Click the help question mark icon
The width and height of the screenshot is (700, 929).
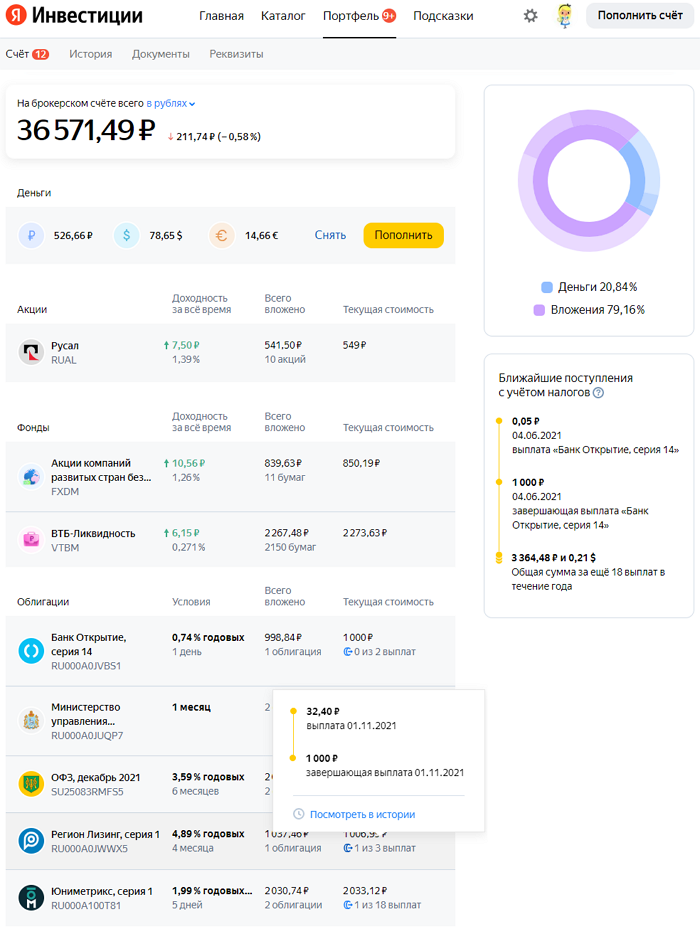pyautogui.click(x=599, y=393)
